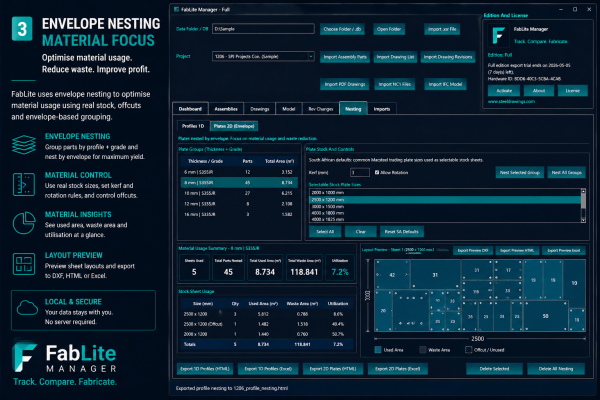Click Delete All Nesting

[556, 369]
